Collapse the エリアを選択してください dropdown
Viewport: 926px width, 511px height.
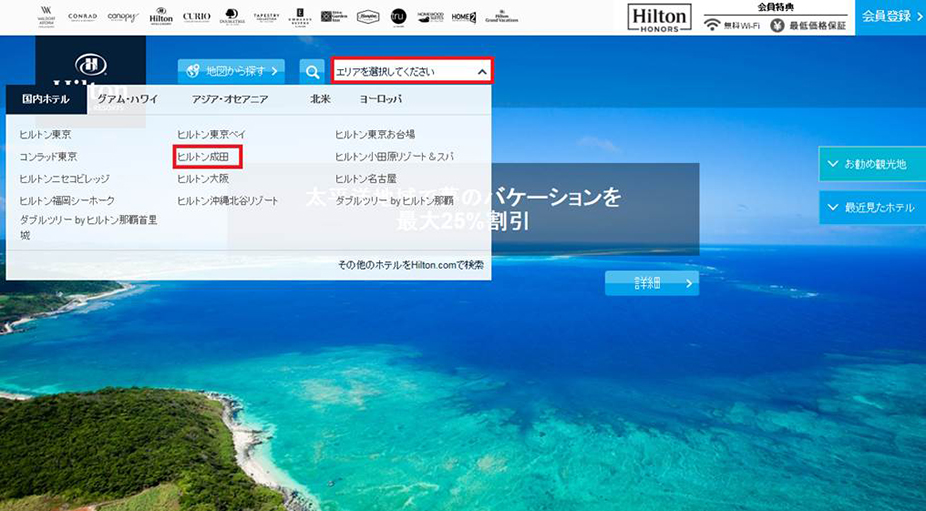(x=412, y=71)
